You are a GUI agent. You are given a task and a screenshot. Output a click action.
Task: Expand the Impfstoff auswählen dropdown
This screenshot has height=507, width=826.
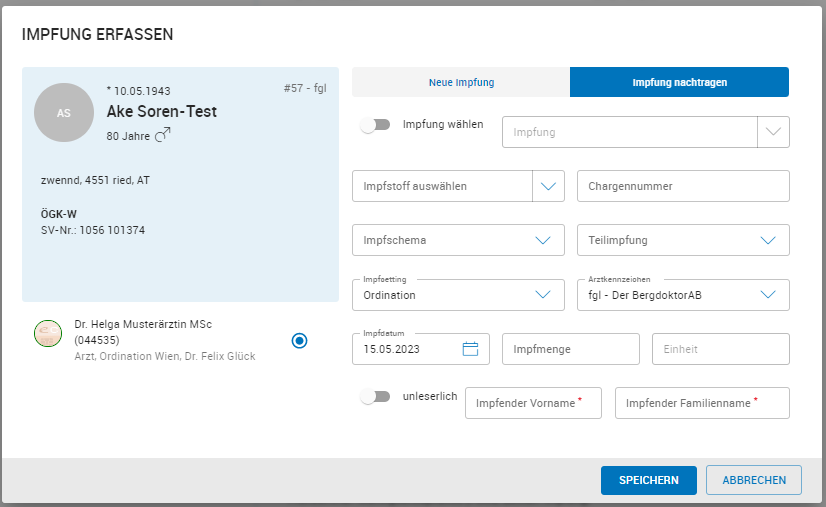(x=549, y=186)
